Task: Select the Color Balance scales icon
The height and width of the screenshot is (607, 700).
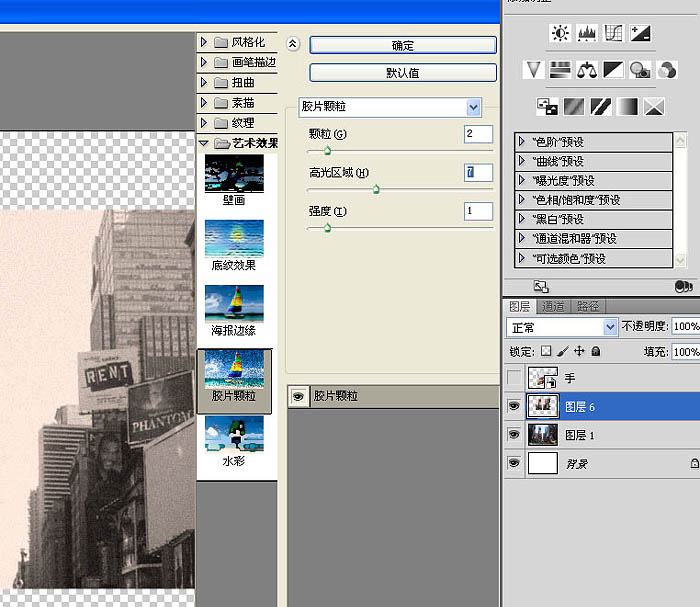Action: click(587, 70)
